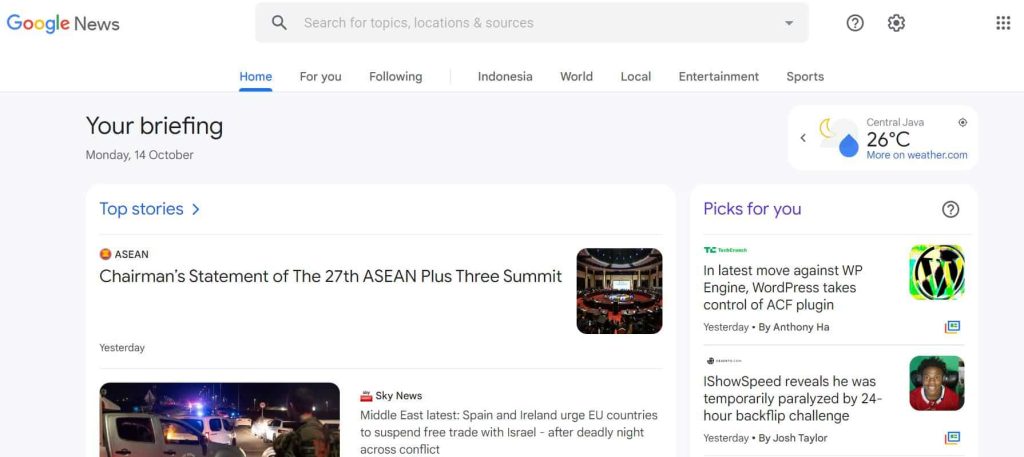
Task: Open full coverage icon for IShowSpeed story
Action: (952, 437)
